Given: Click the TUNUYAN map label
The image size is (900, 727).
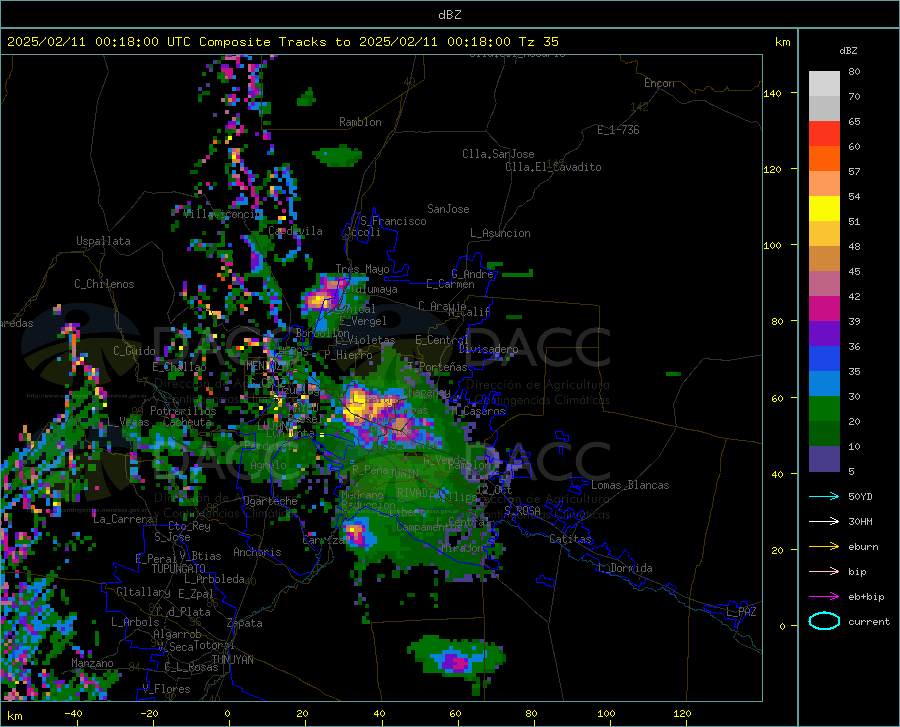Looking at the screenshot, I should pyautogui.click(x=232, y=660).
